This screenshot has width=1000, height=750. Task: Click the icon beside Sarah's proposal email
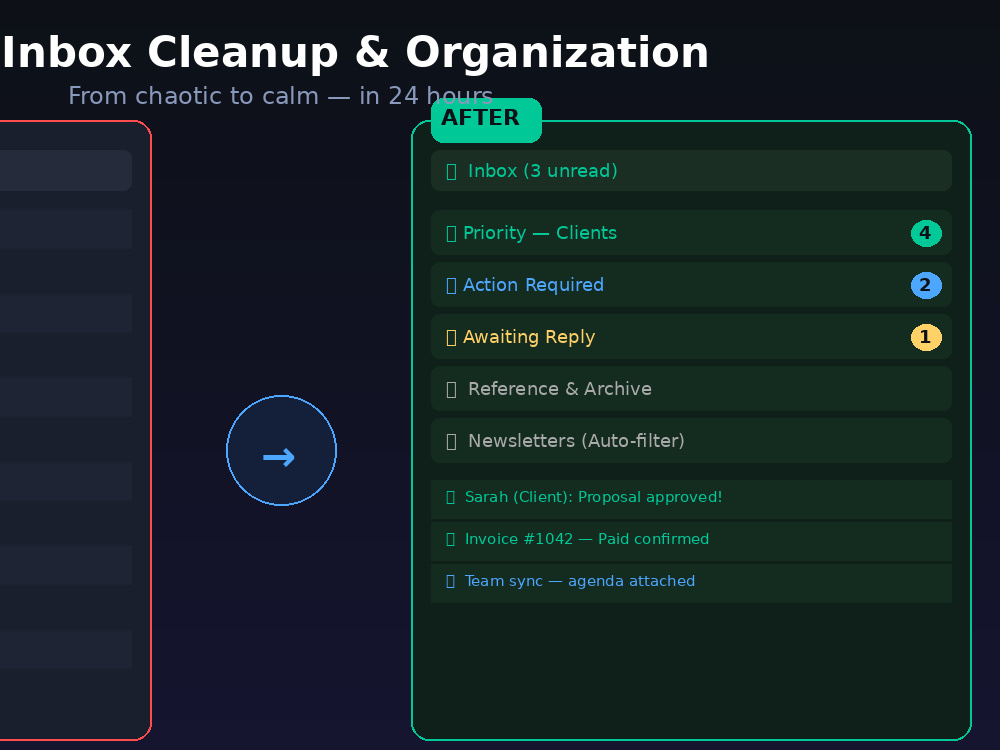tap(450, 497)
